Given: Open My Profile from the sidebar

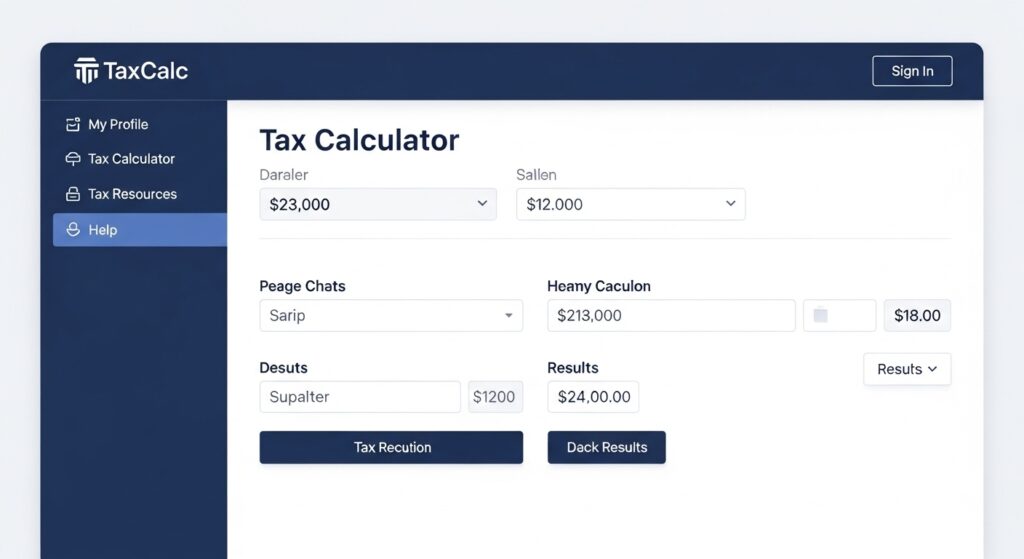Looking at the screenshot, I should tap(118, 125).
